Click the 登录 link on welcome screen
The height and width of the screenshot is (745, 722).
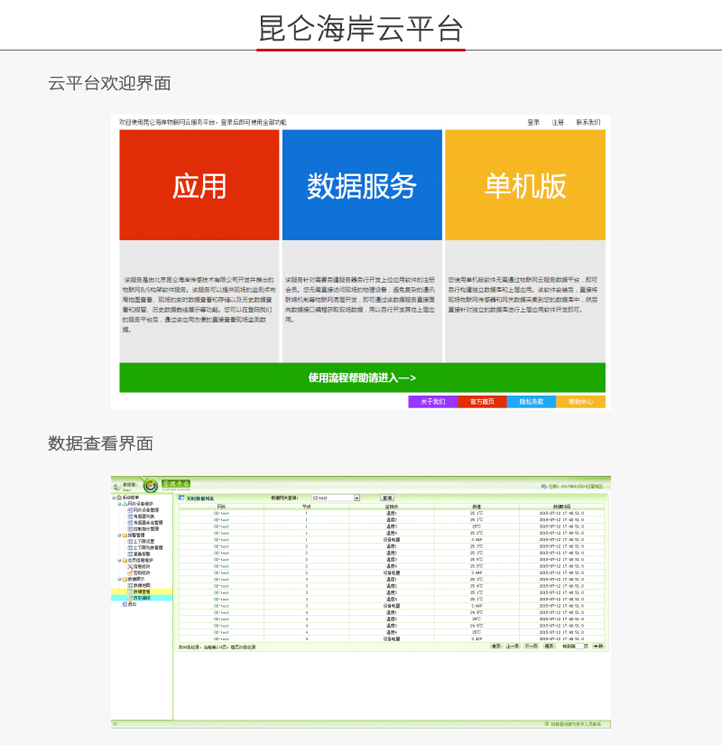[x=533, y=122]
